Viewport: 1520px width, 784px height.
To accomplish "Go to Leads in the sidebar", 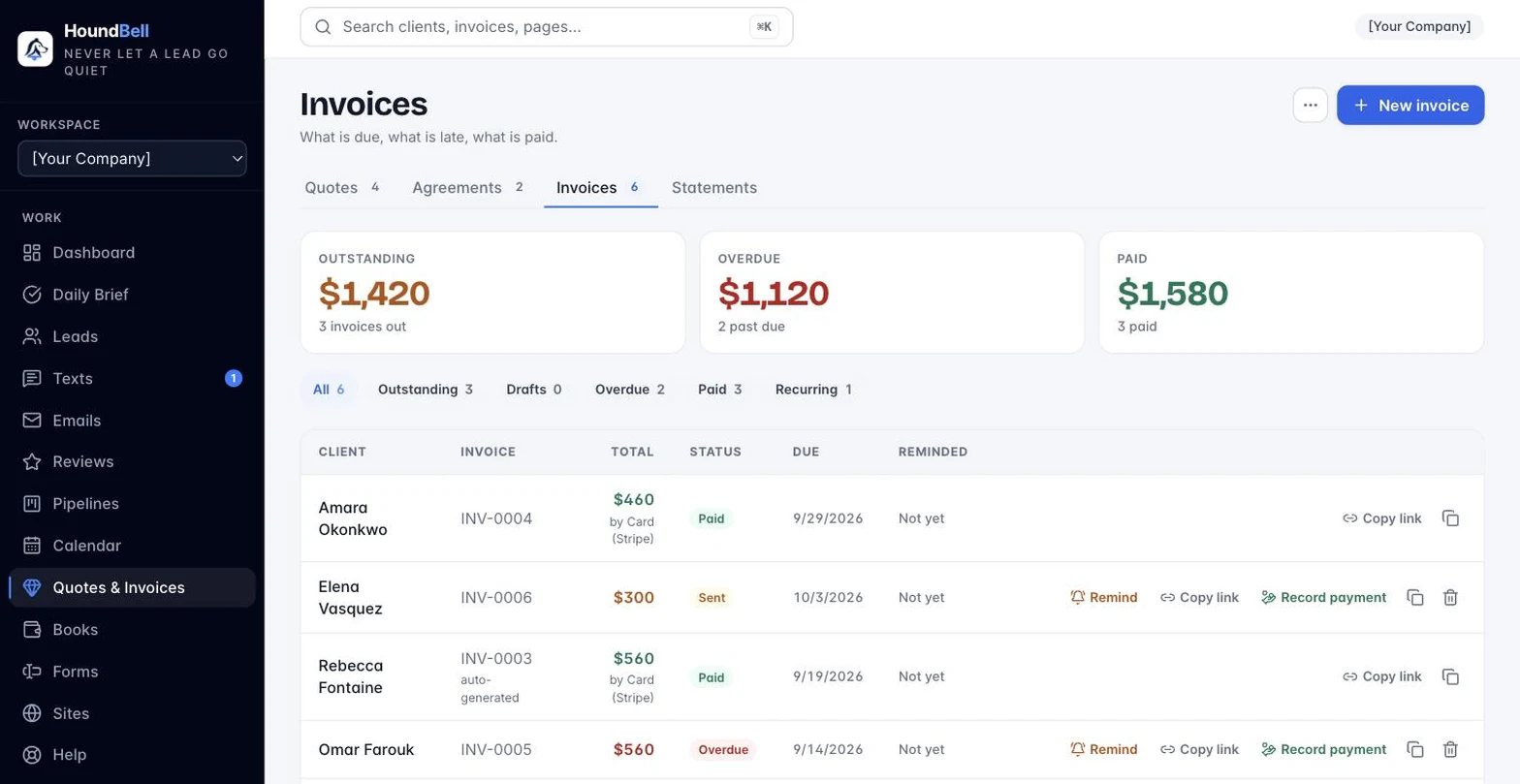I will [x=132, y=336].
